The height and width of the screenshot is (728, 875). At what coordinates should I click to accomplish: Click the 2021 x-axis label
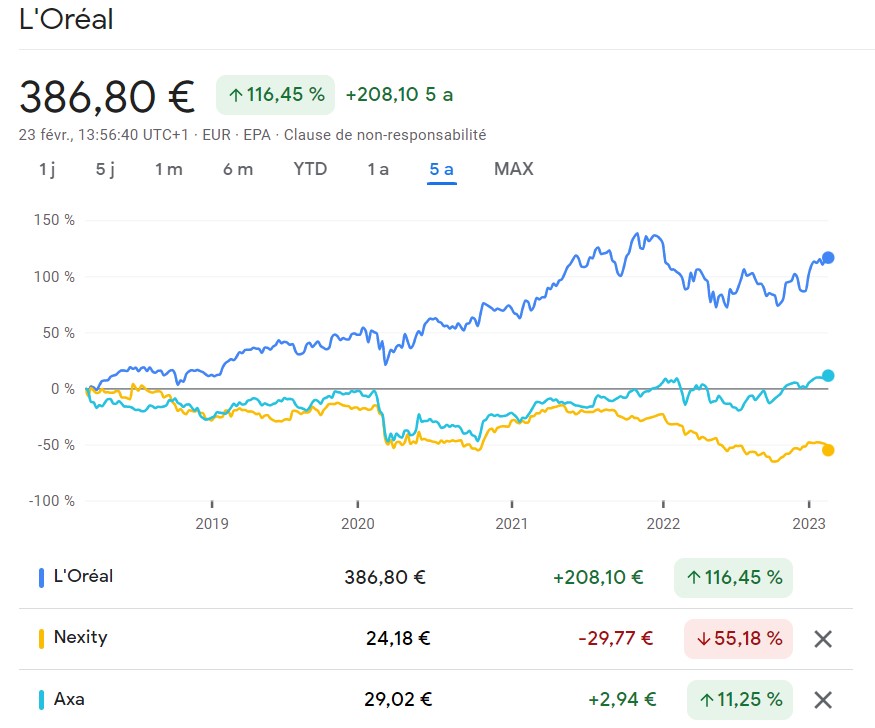512,523
